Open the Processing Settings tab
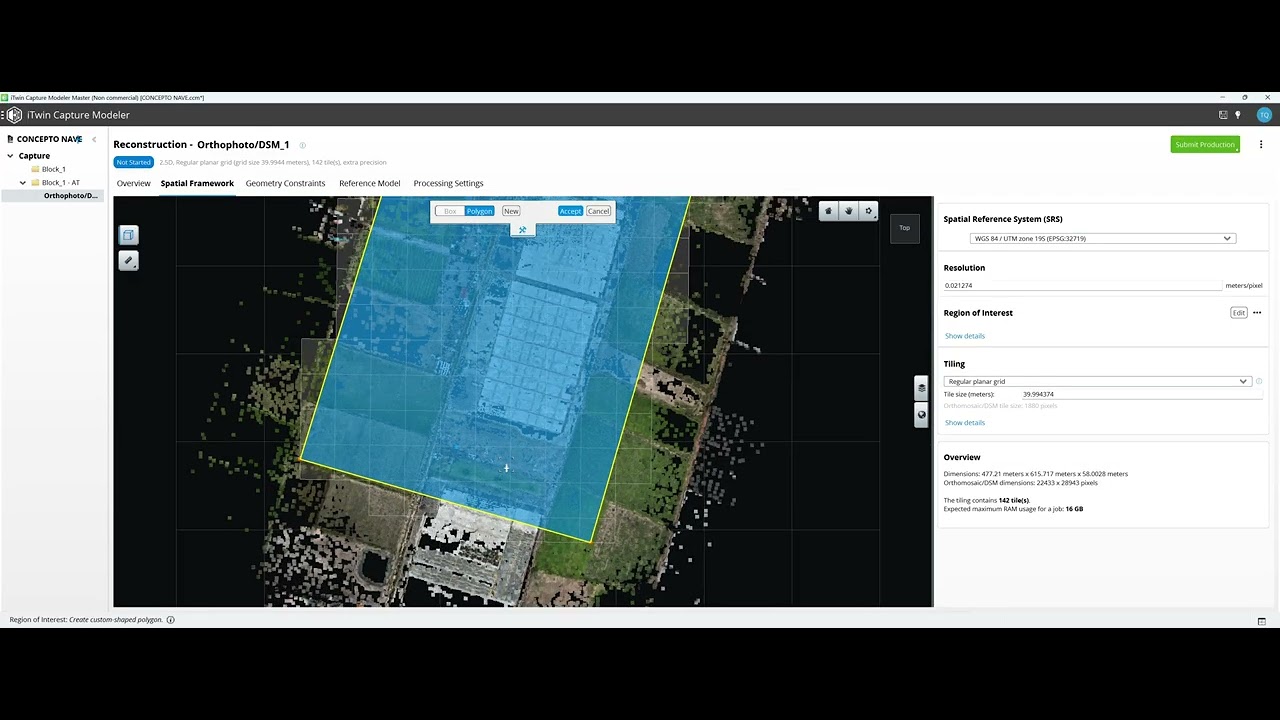Viewport: 1280px width, 720px height. pyautogui.click(x=448, y=183)
